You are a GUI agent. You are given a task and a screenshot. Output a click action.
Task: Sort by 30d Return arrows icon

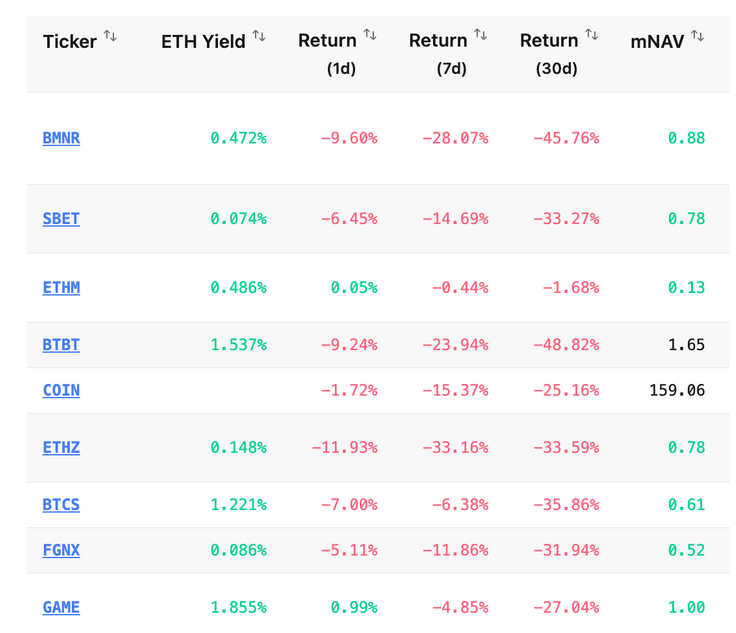[591, 36]
